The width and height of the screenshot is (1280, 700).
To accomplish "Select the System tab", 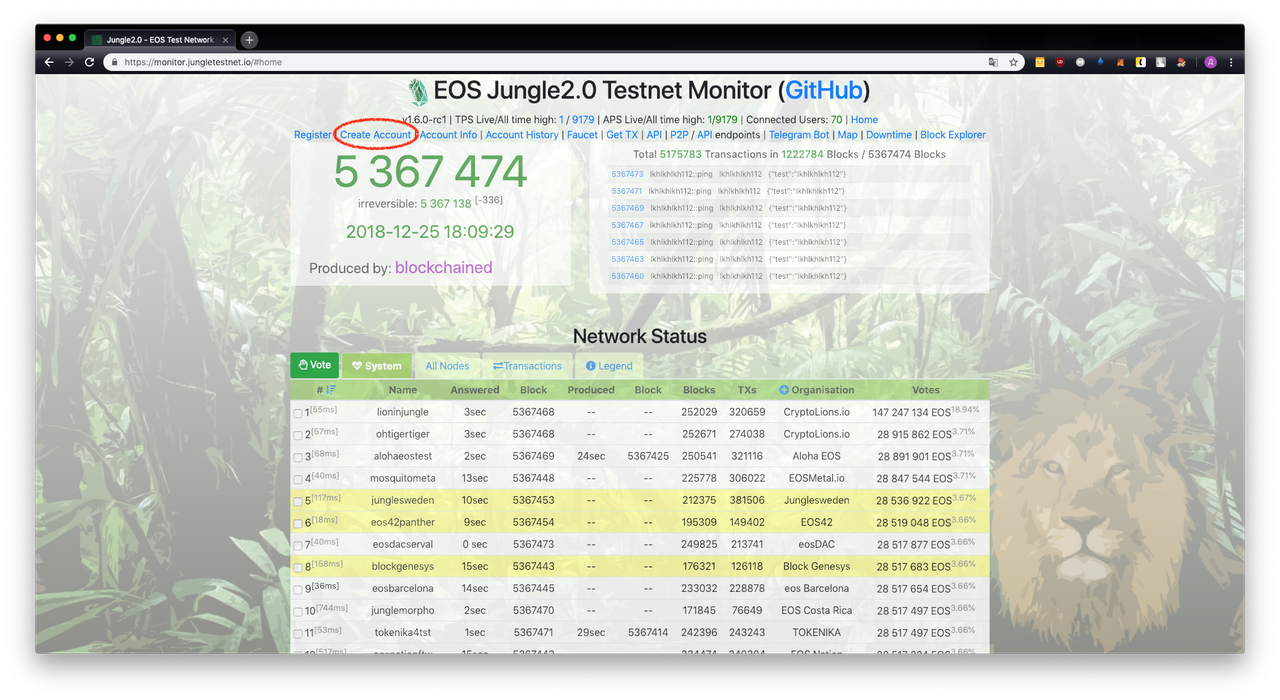I will [376, 366].
